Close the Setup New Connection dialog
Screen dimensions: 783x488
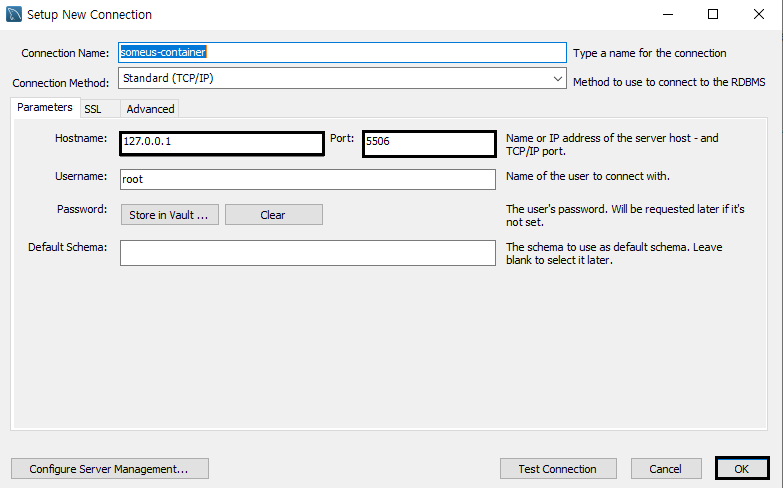coord(759,14)
